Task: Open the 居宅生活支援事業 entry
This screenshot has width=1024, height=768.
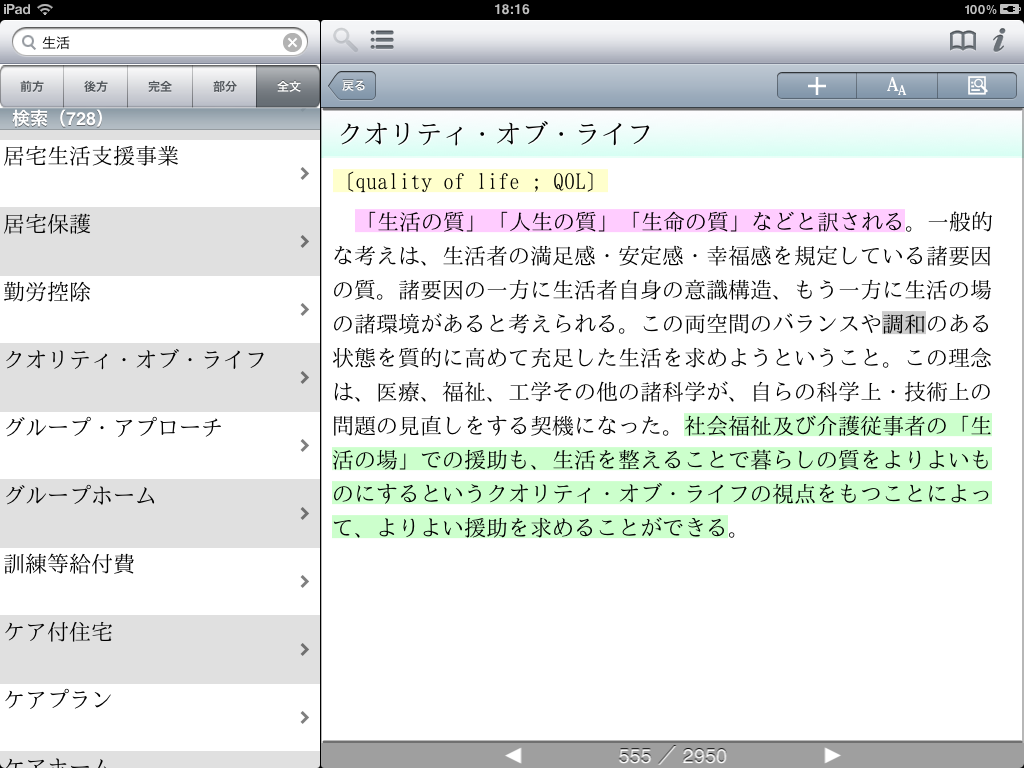Action: click(160, 173)
